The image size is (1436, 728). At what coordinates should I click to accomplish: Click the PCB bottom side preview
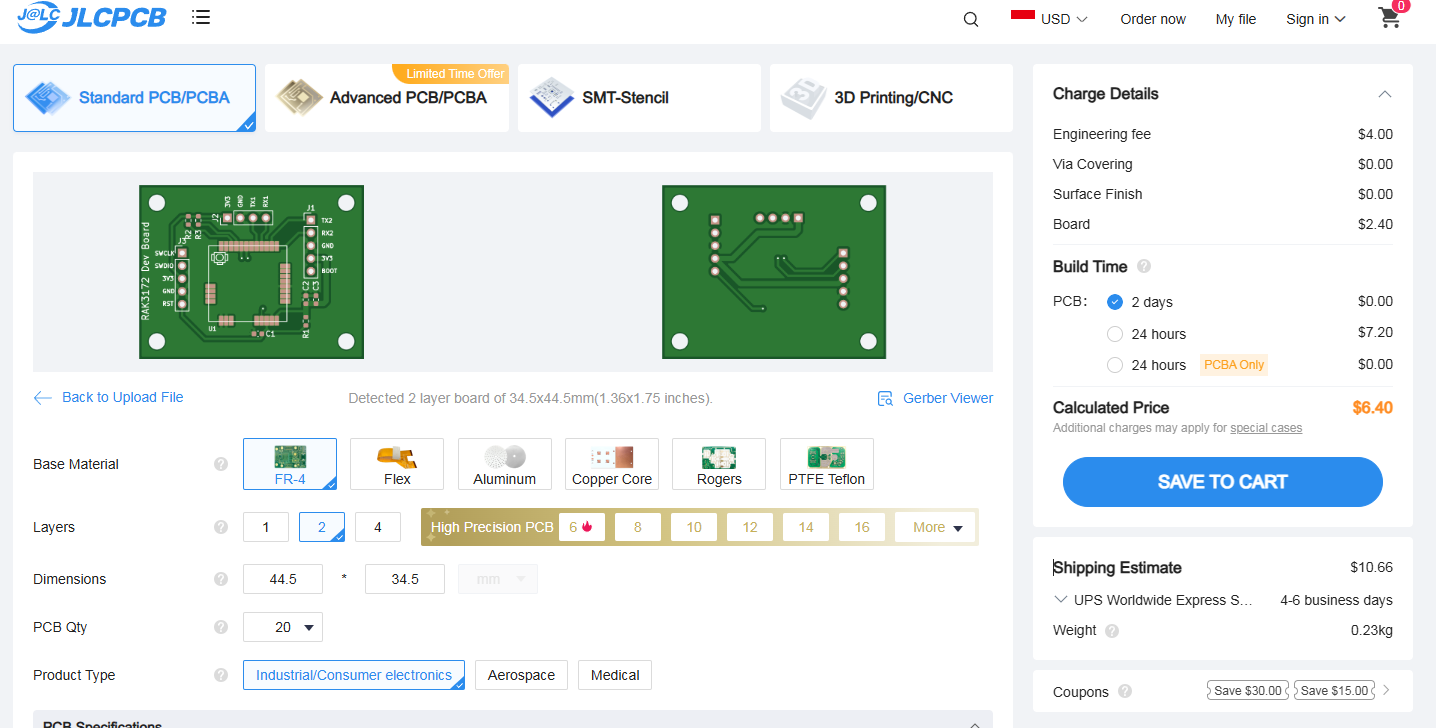(x=774, y=272)
